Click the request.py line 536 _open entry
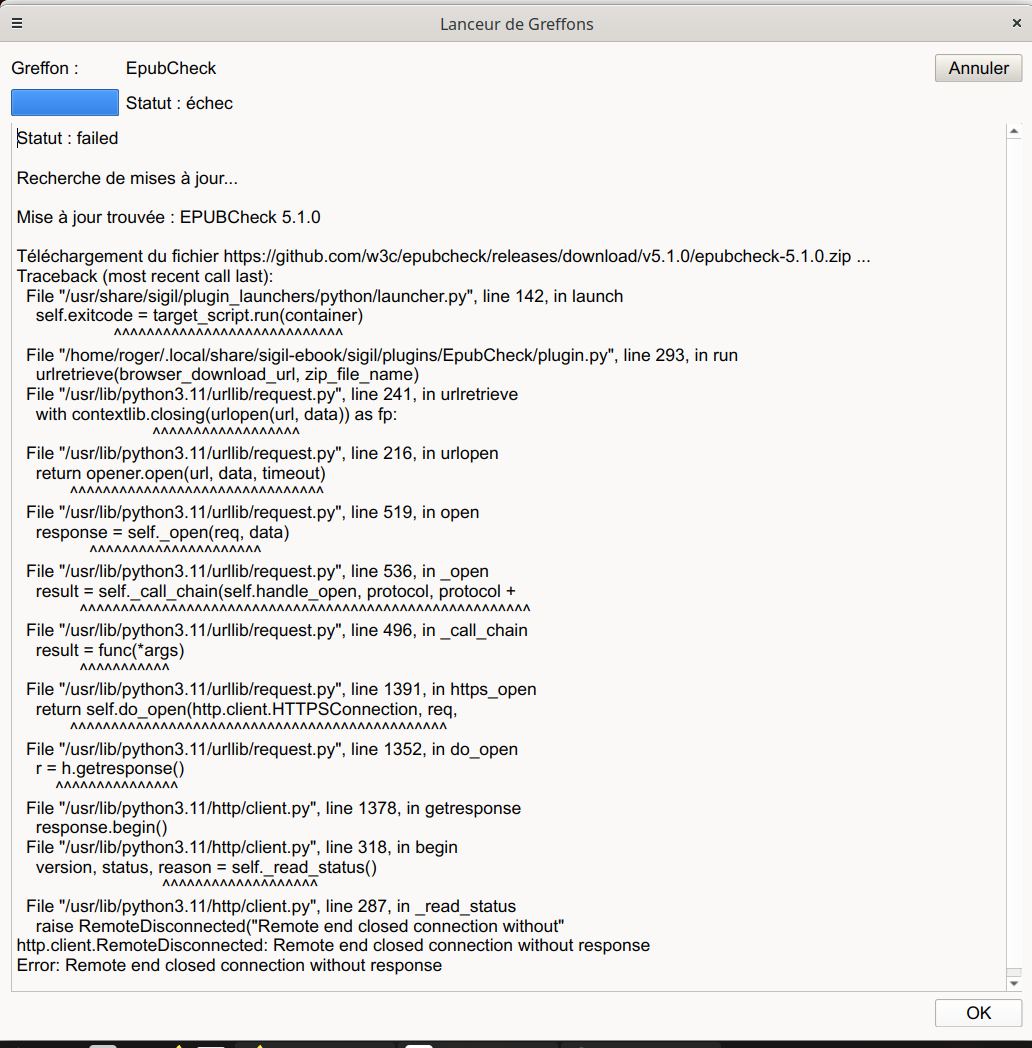Image resolution: width=1032 pixels, height=1048 pixels. (x=257, y=571)
